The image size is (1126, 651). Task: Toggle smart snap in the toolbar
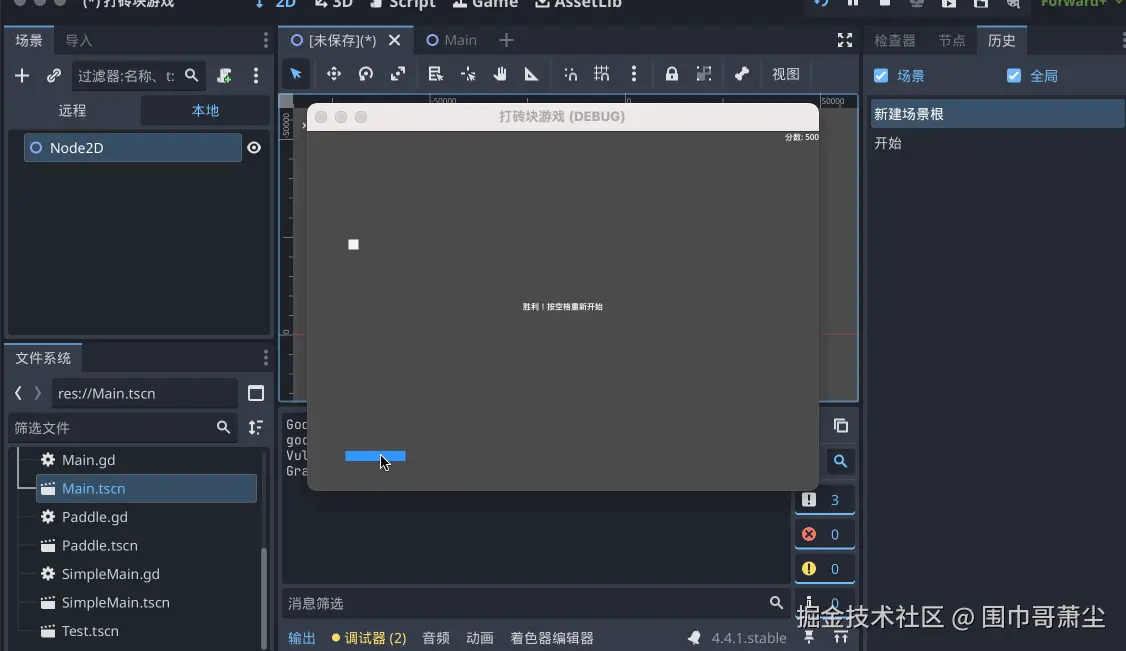[x=570, y=74]
